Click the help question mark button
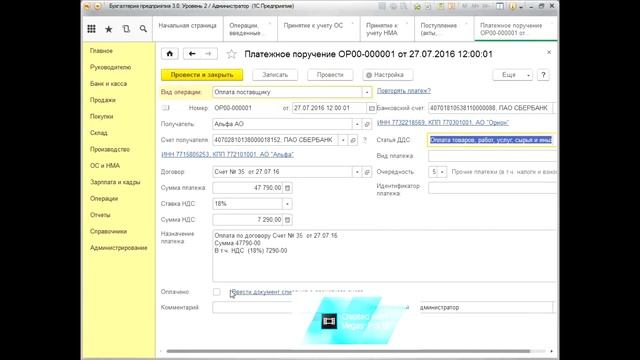 coord(543,75)
